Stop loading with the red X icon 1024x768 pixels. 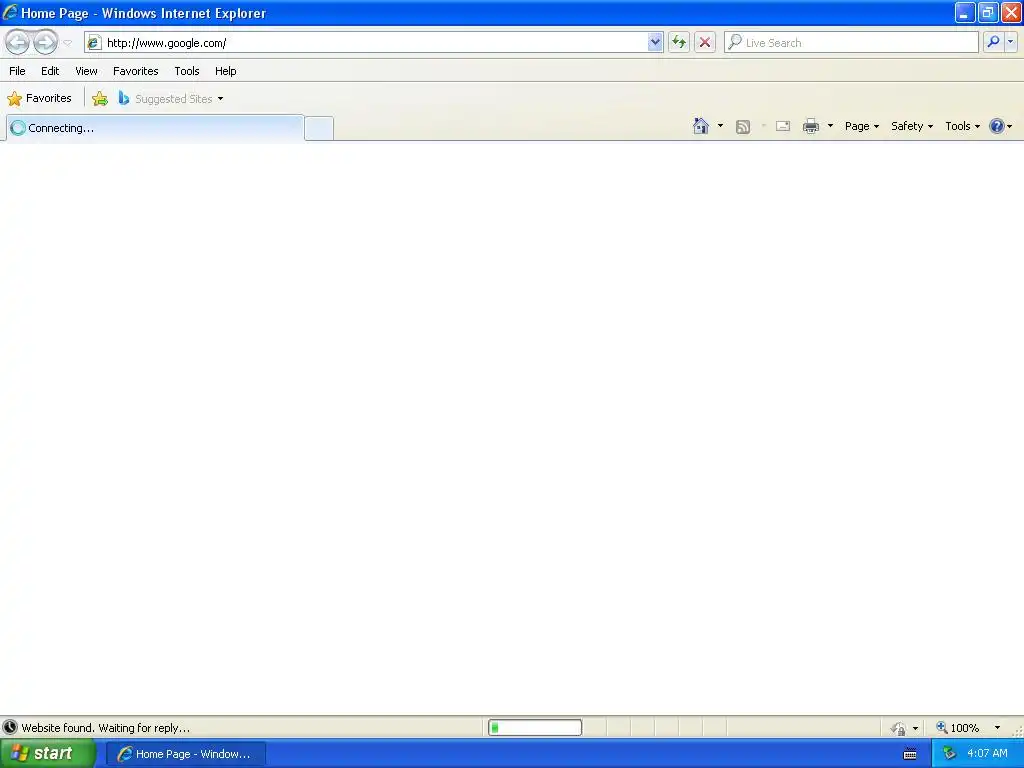point(705,42)
